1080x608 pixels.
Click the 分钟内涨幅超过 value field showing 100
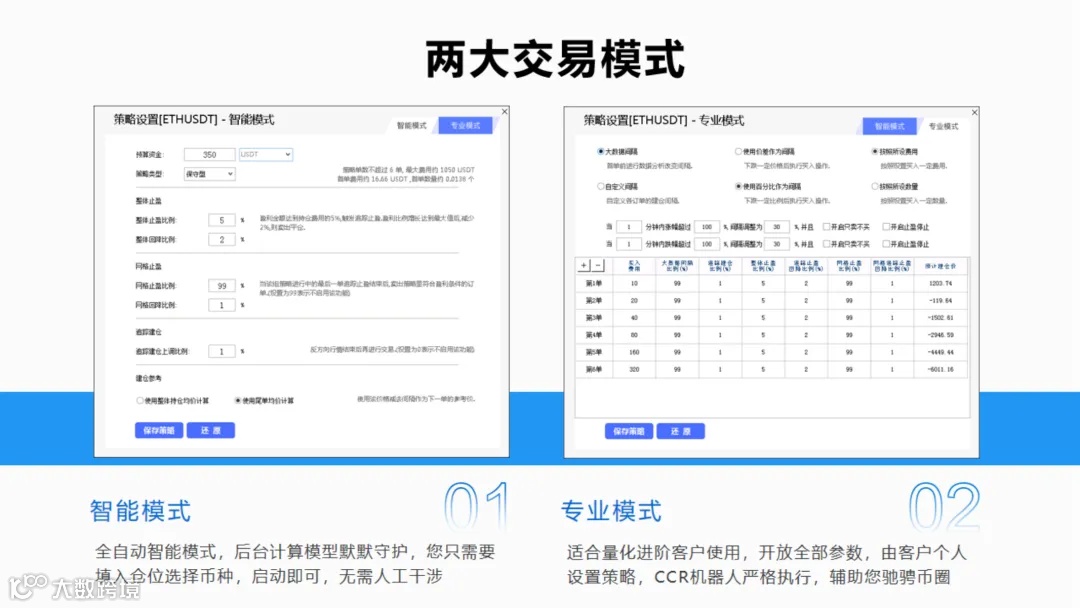tap(705, 225)
